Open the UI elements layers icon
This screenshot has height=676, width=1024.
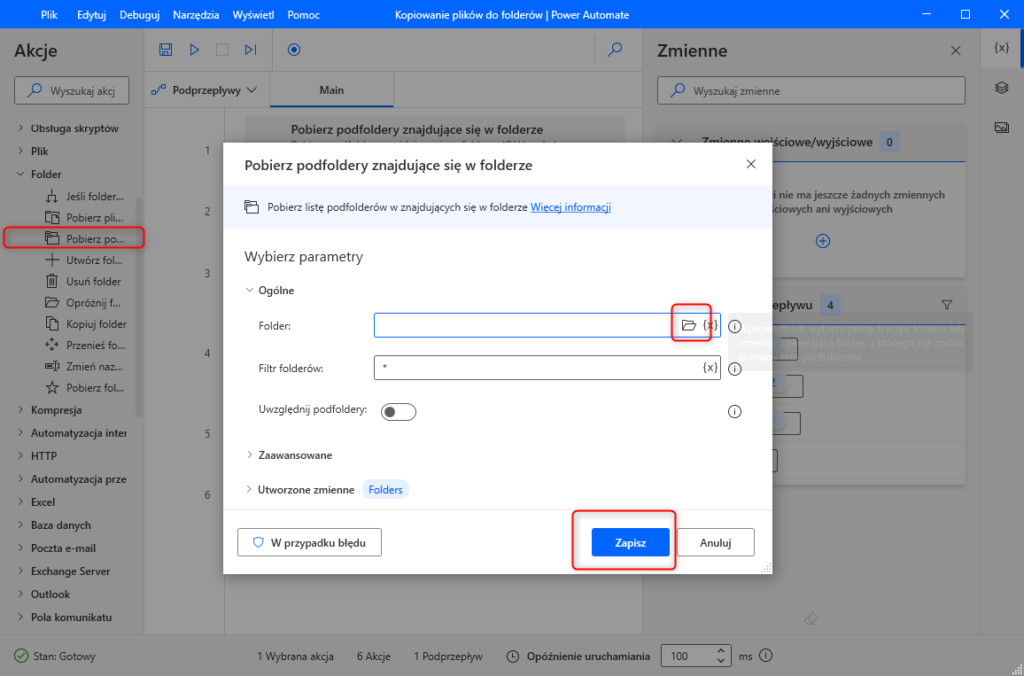[1001, 88]
